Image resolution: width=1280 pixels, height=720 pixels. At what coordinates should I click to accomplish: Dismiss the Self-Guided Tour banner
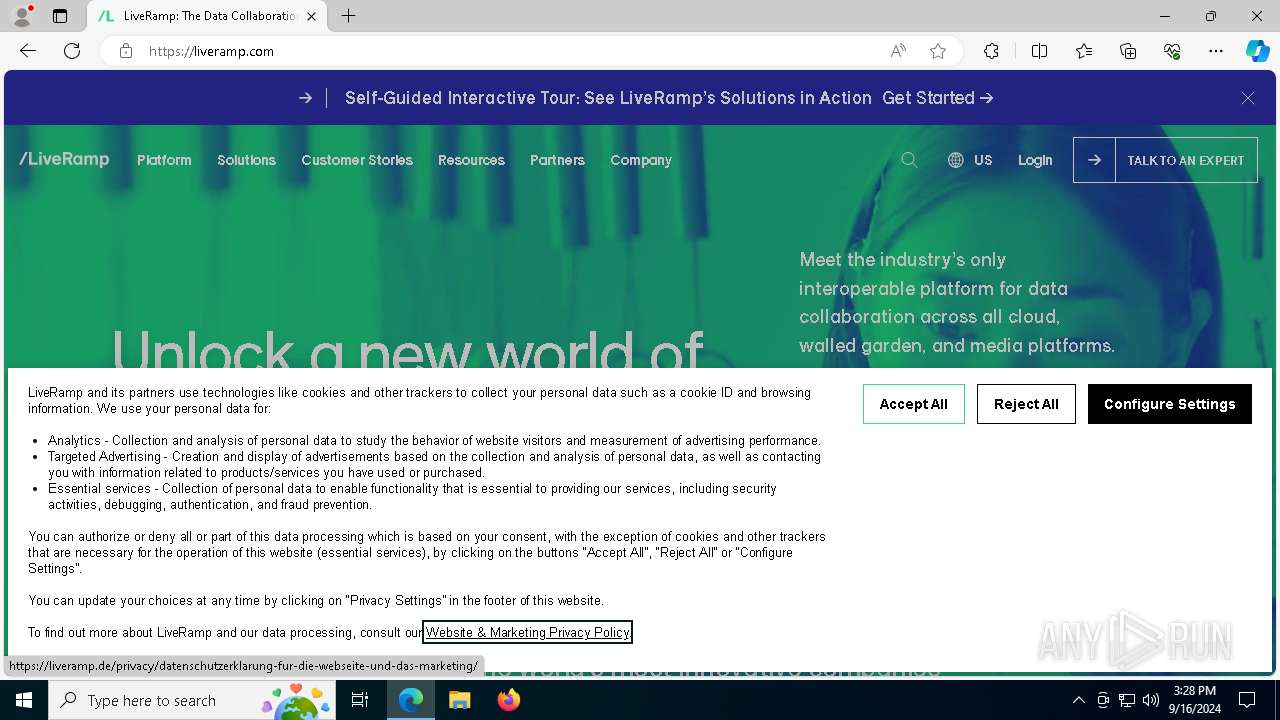pyautogui.click(x=1248, y=98)
